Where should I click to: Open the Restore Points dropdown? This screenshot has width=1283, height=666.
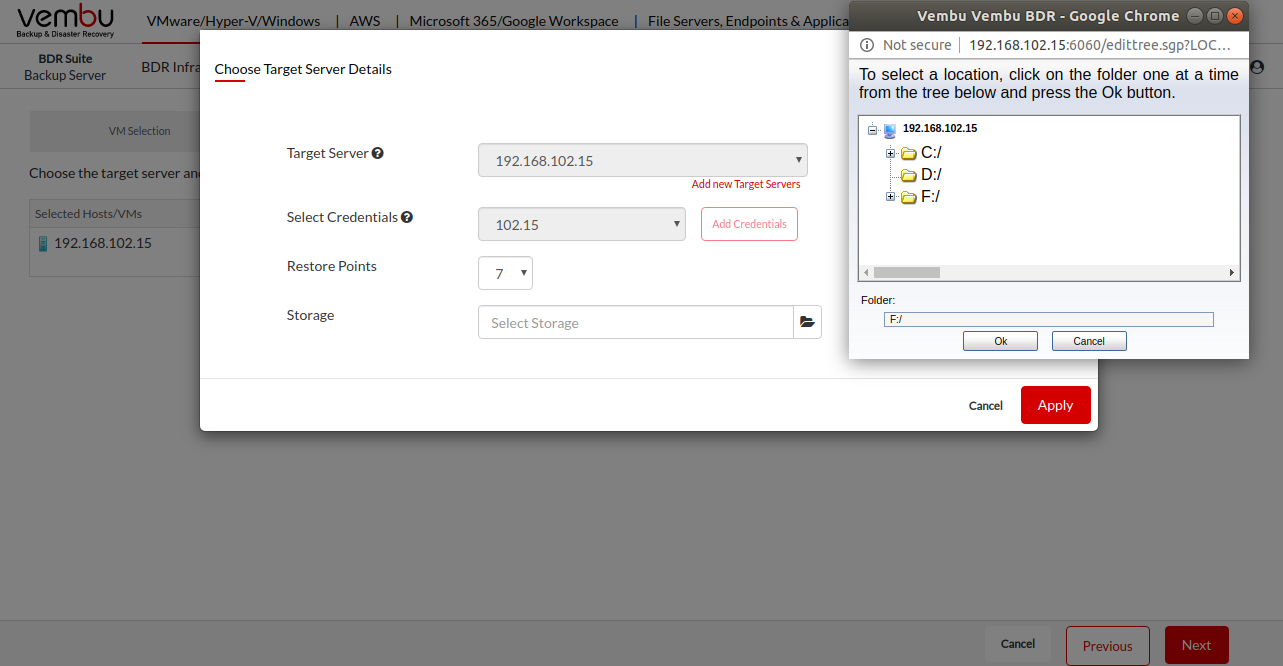[505, 273]
